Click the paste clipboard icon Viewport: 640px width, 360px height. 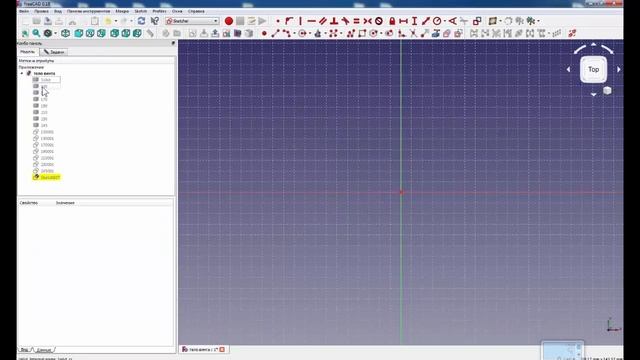[x=95, y=21]
